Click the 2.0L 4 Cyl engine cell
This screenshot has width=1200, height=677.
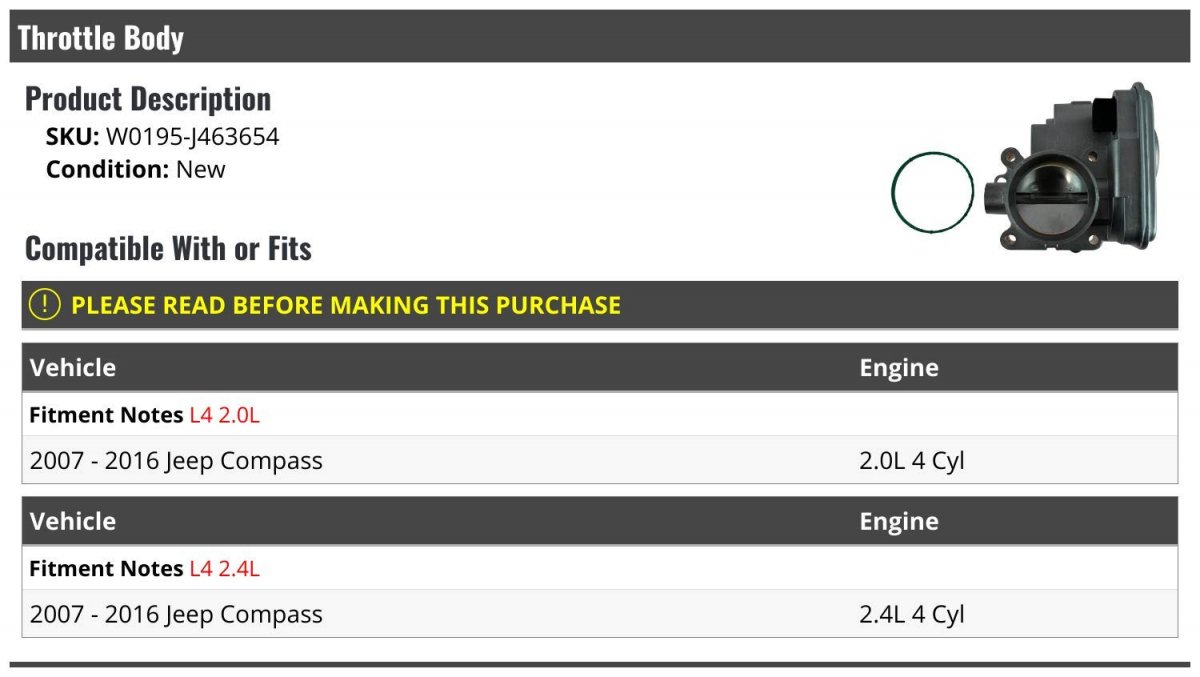coord(912,461)
